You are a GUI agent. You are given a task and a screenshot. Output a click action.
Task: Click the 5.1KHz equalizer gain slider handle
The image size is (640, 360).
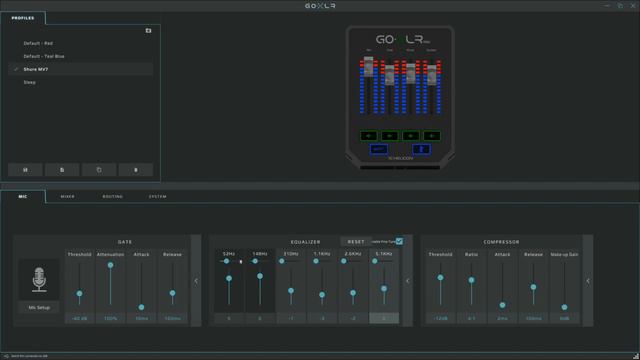[x=384, y=289]
